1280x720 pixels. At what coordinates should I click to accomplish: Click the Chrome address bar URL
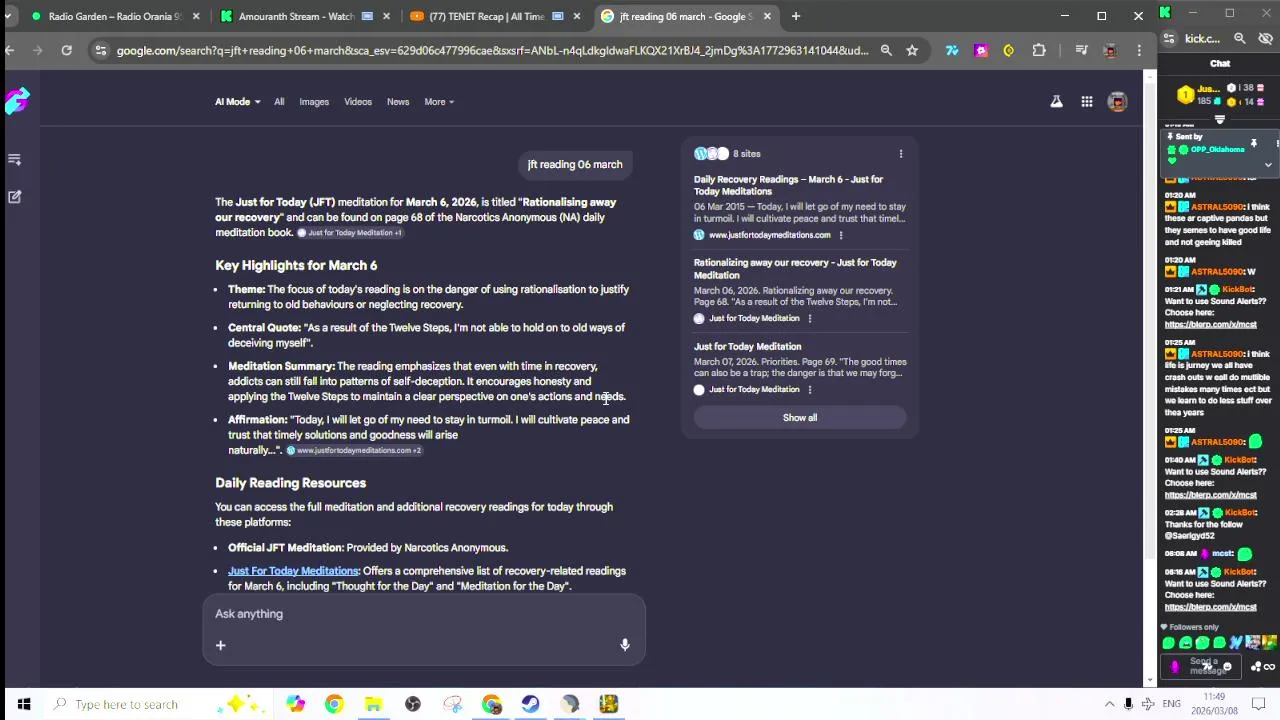492,50
